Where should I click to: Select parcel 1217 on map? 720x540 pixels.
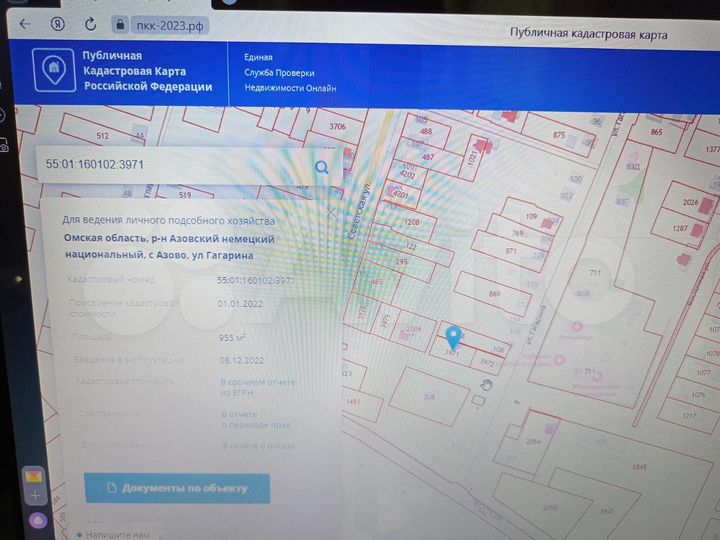[x=689, y=416]
